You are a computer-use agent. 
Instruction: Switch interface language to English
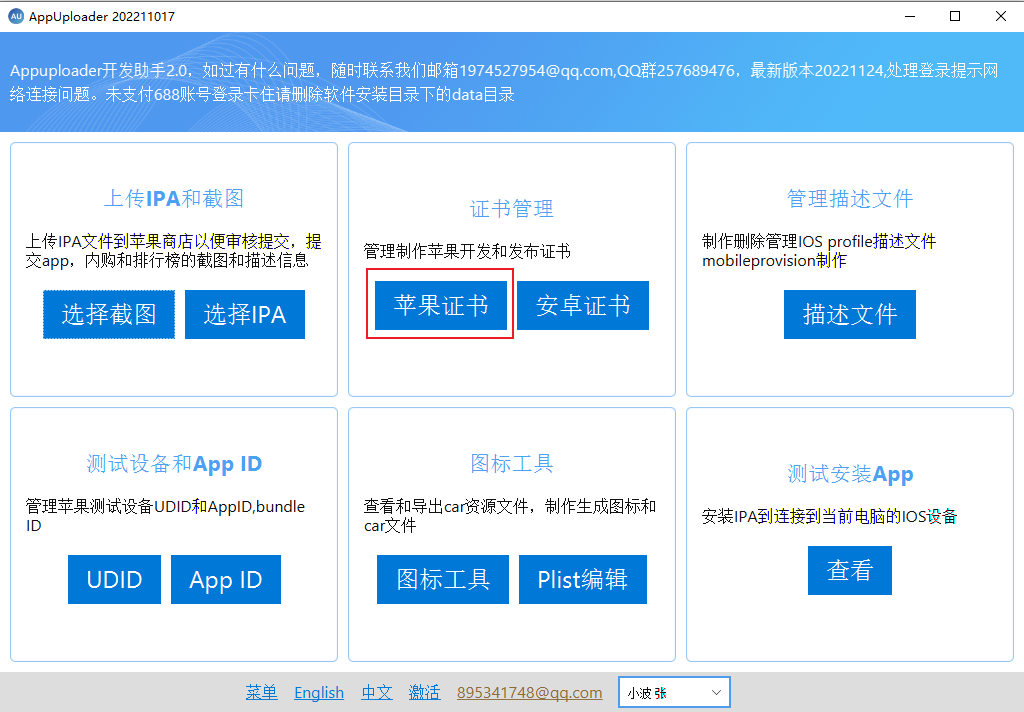coord(318,692)
